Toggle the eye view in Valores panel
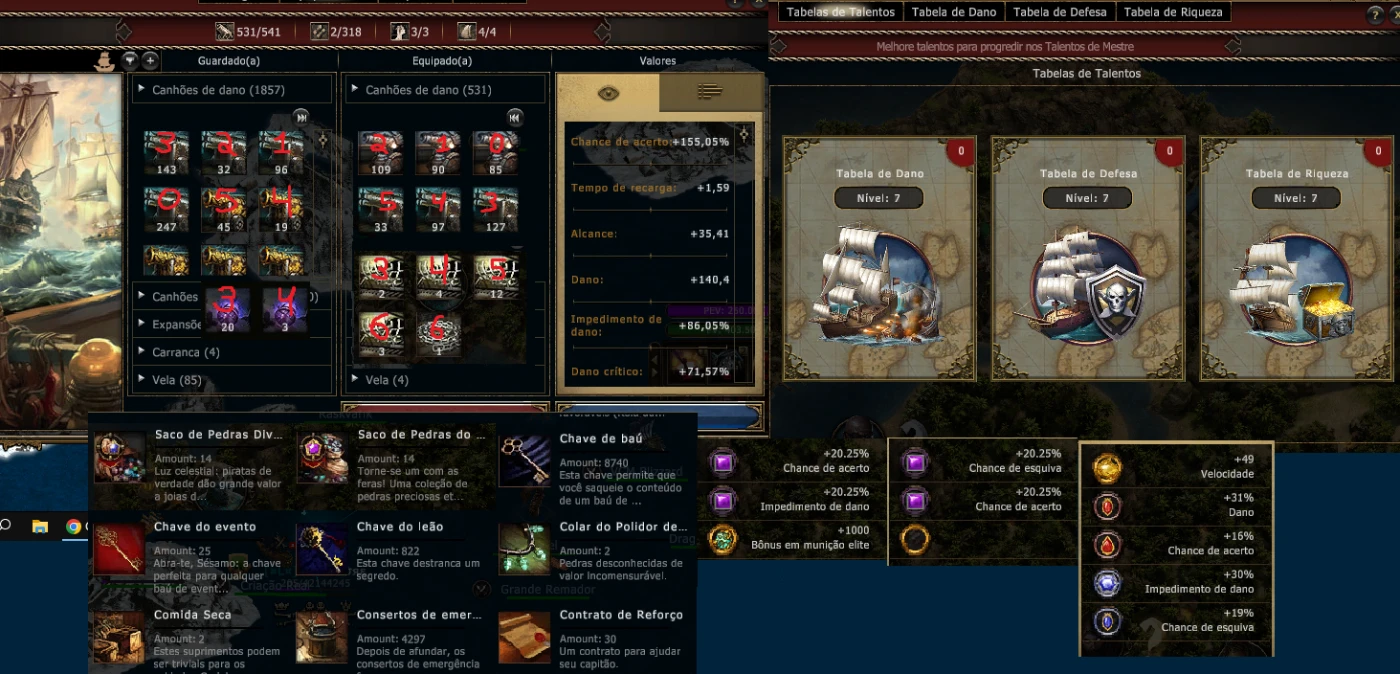1400x674 pixels. point(608,93)
